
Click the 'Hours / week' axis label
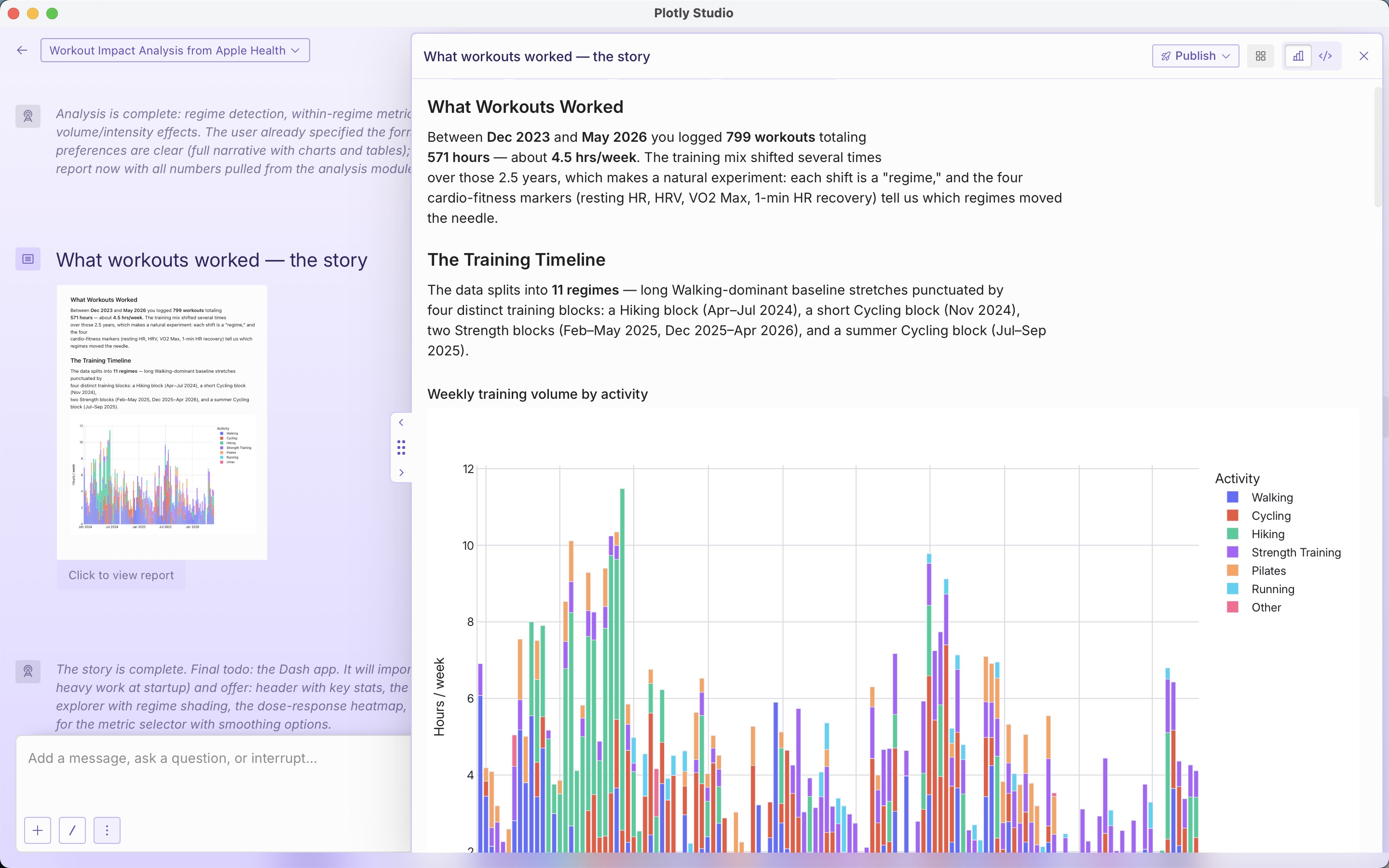[439, 697]
